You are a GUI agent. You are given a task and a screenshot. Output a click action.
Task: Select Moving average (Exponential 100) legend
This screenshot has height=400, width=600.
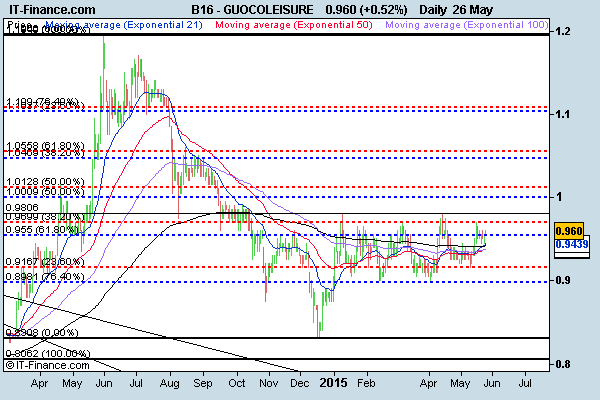tap(466, 25)
